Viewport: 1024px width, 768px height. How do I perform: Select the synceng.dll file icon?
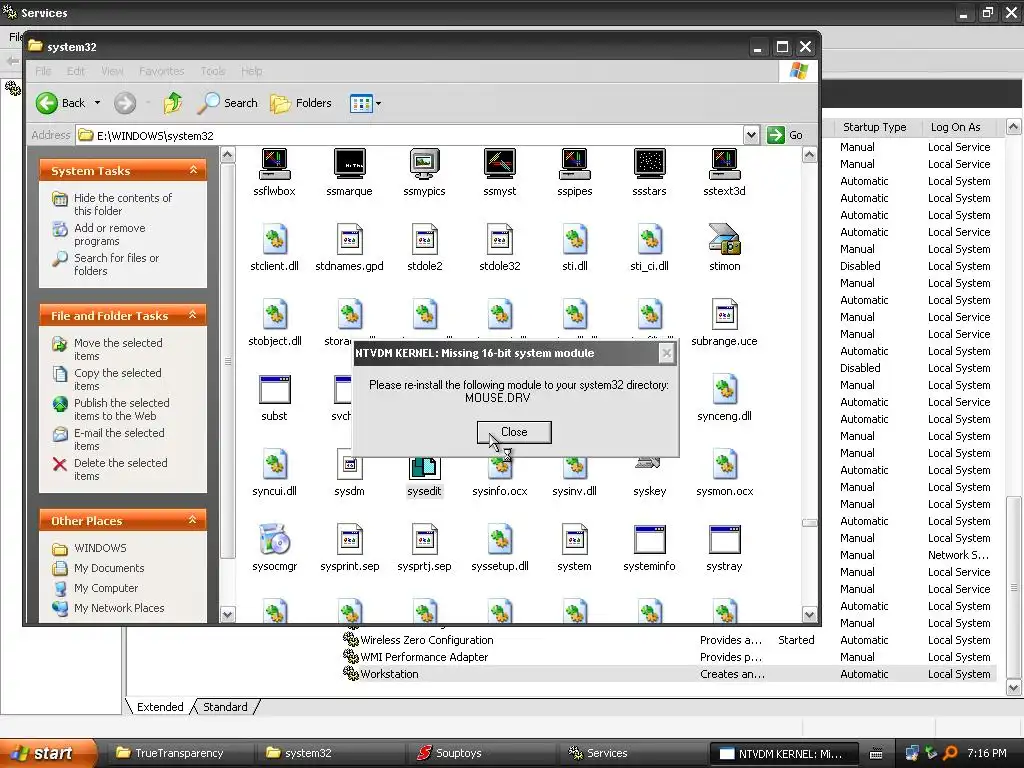tap(724, 389)
